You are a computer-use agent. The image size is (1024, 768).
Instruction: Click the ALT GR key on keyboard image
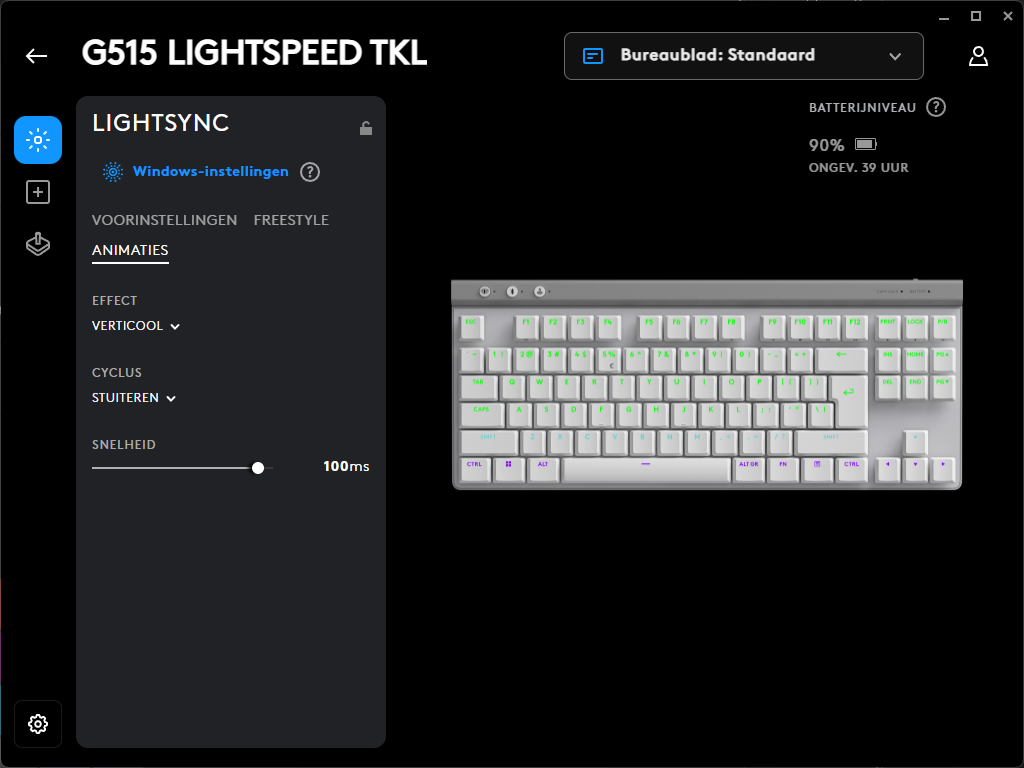tap(748, 468)
